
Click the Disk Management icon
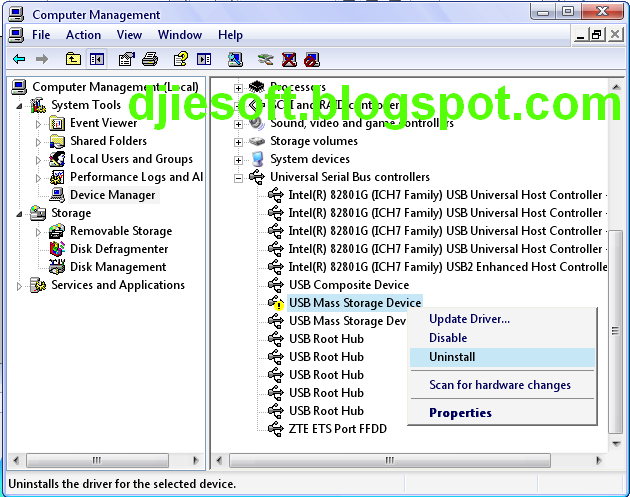57,267
